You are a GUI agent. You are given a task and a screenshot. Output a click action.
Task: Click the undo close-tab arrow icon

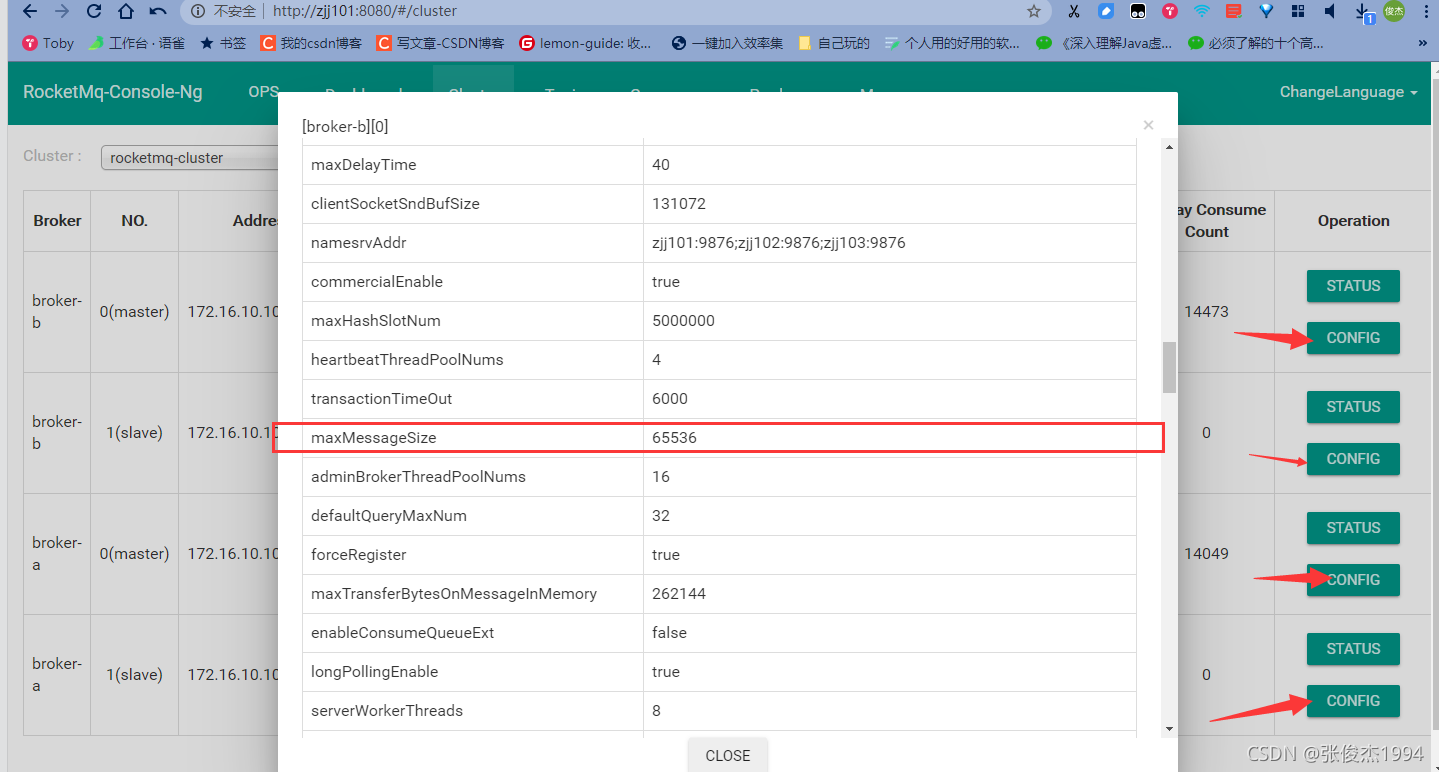(x=157, y=12)
